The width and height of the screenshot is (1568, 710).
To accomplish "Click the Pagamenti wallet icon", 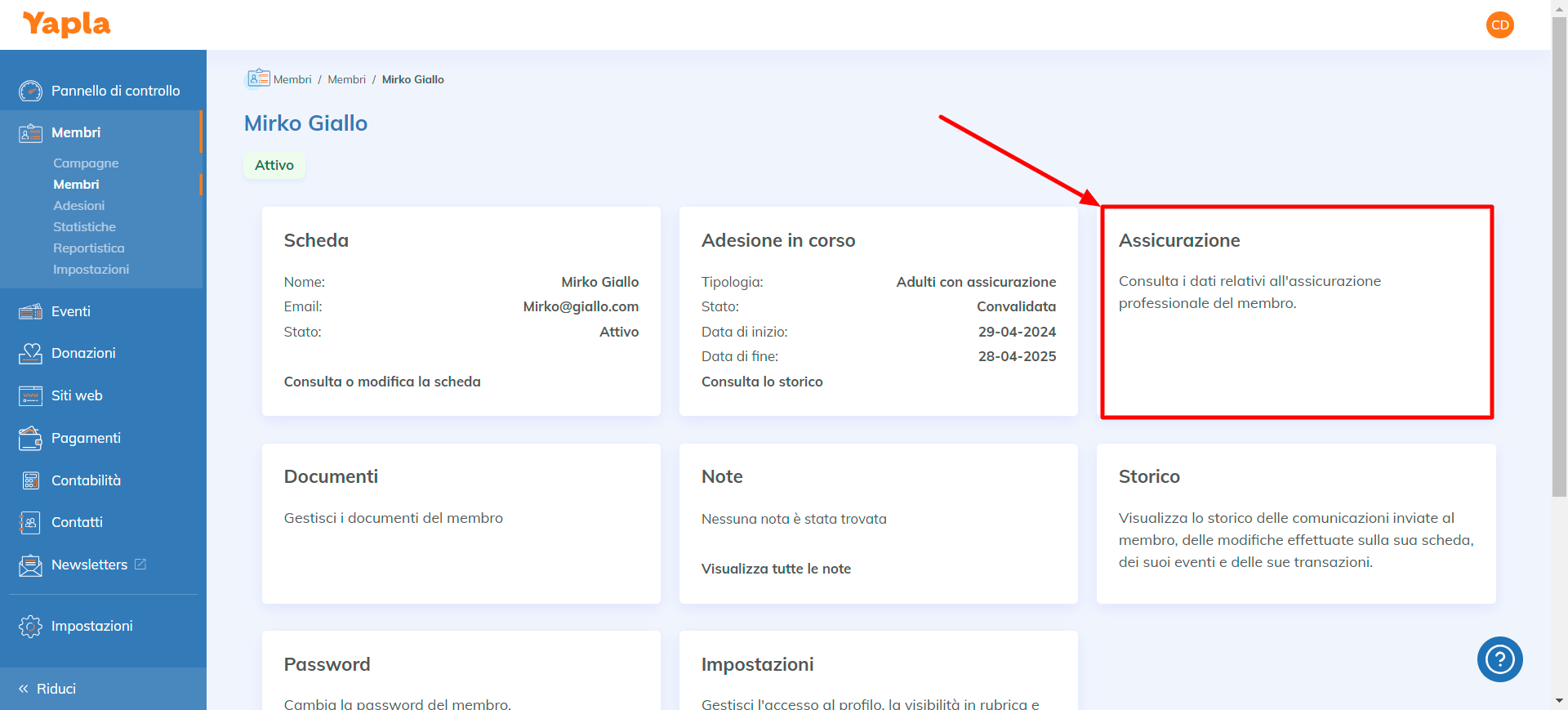I will [x=30, y=438].
